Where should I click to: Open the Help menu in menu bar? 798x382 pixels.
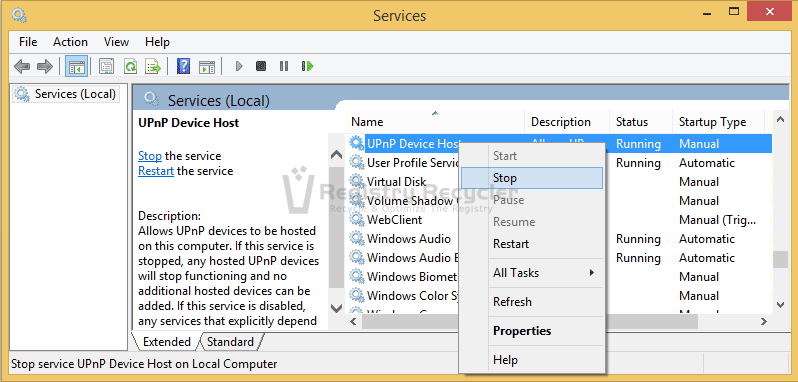pos(157,42)
